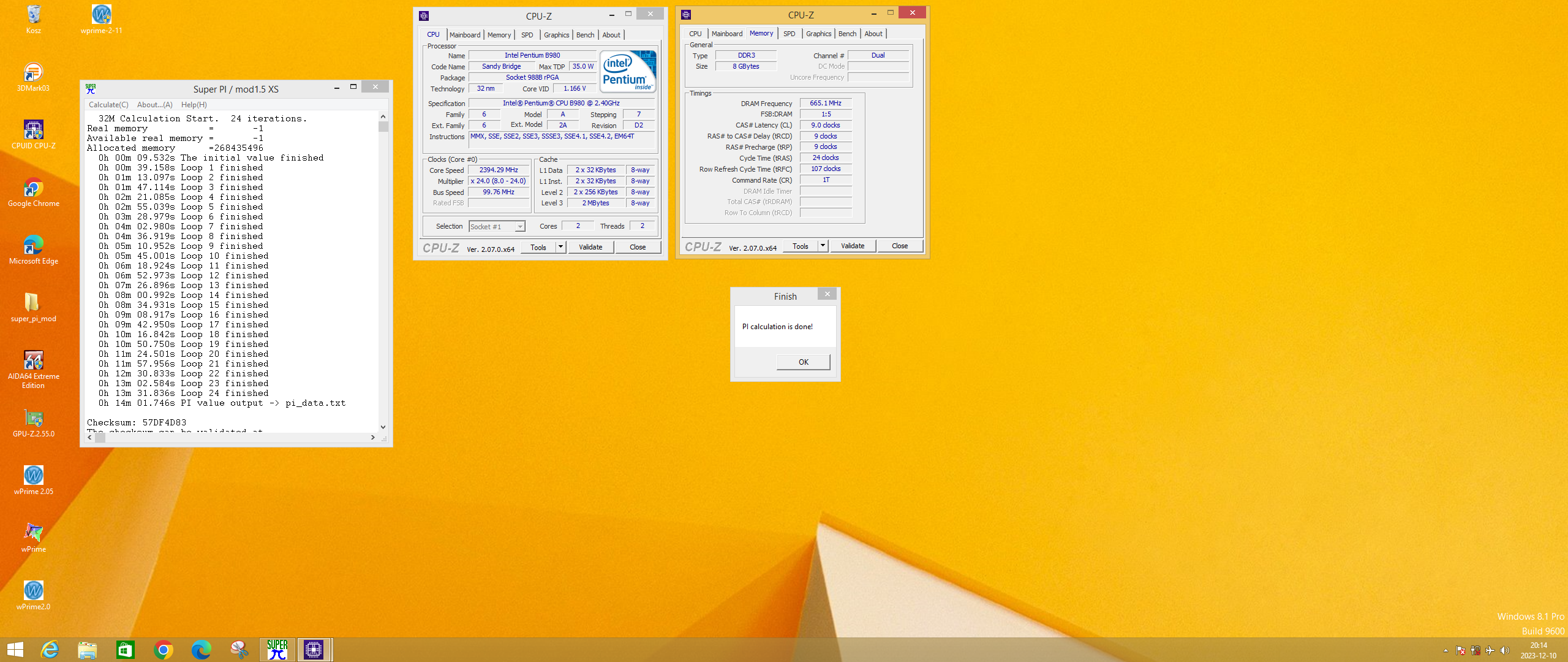Switch to About tab in right CPU-Z window
This screenshot has width=1568, height=662.
873,34
